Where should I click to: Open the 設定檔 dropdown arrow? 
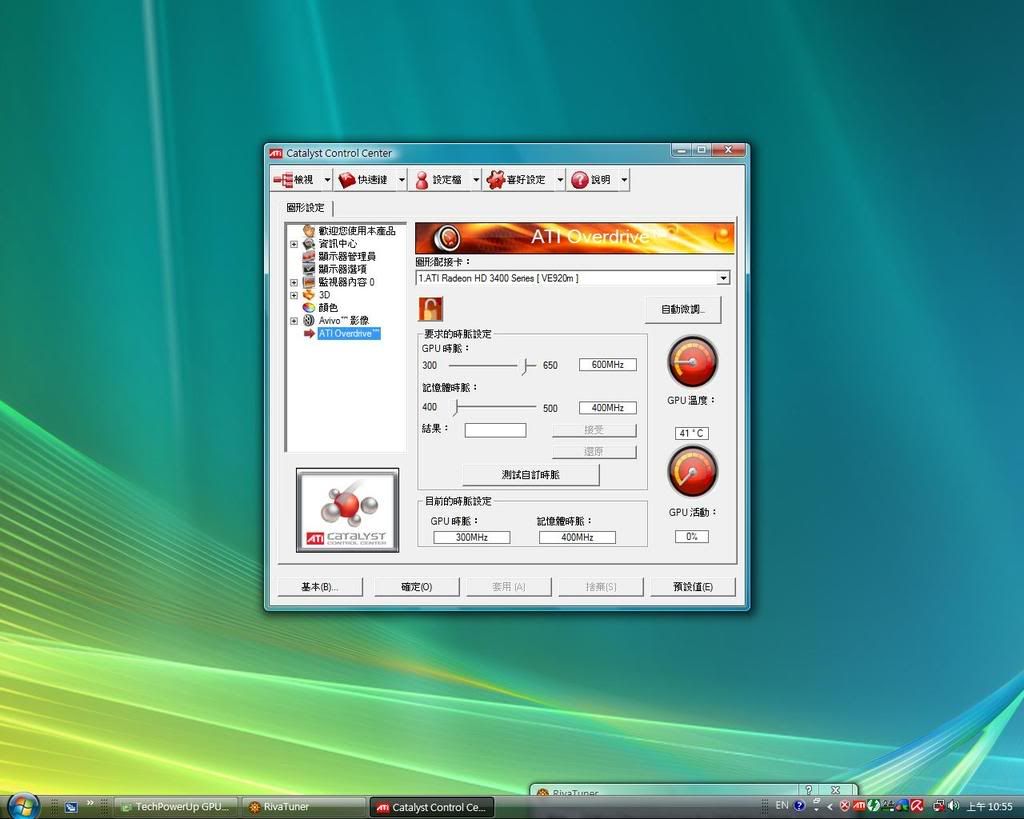476,180
